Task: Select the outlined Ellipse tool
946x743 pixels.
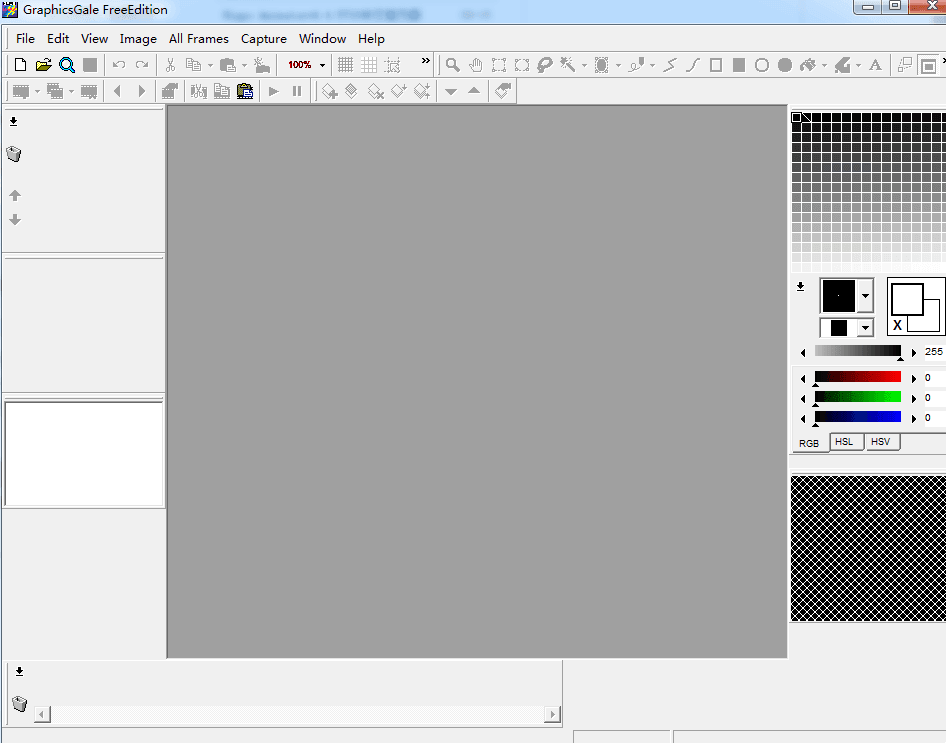Action: point(762,65)
